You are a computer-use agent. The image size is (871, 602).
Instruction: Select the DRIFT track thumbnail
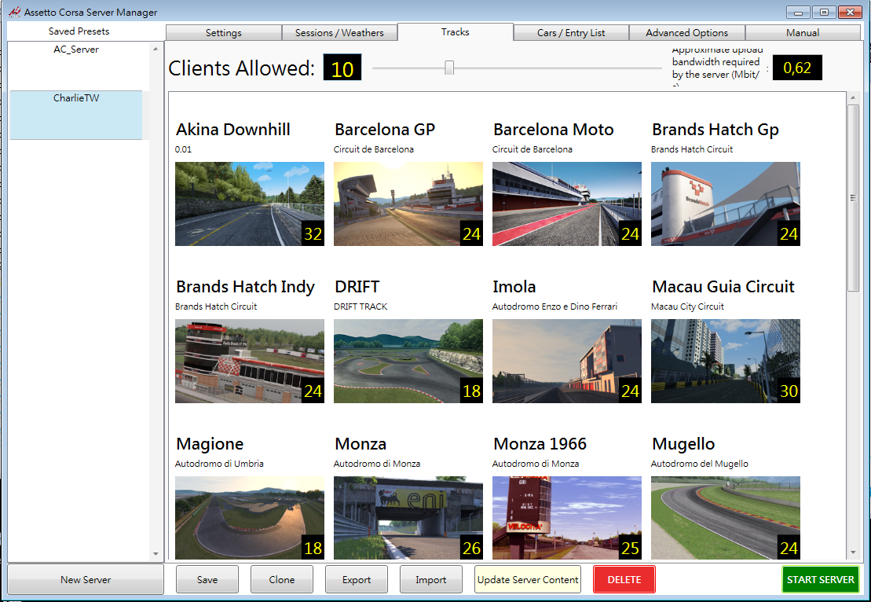click(x=408, y=361)
